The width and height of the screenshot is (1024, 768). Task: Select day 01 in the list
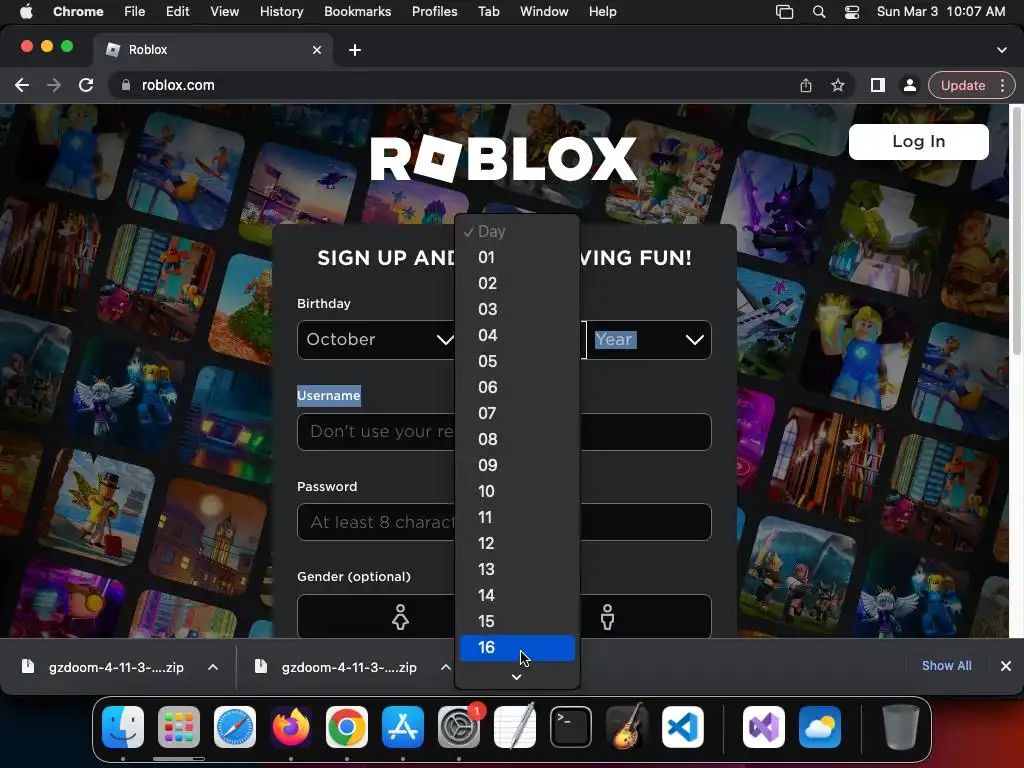517,257
